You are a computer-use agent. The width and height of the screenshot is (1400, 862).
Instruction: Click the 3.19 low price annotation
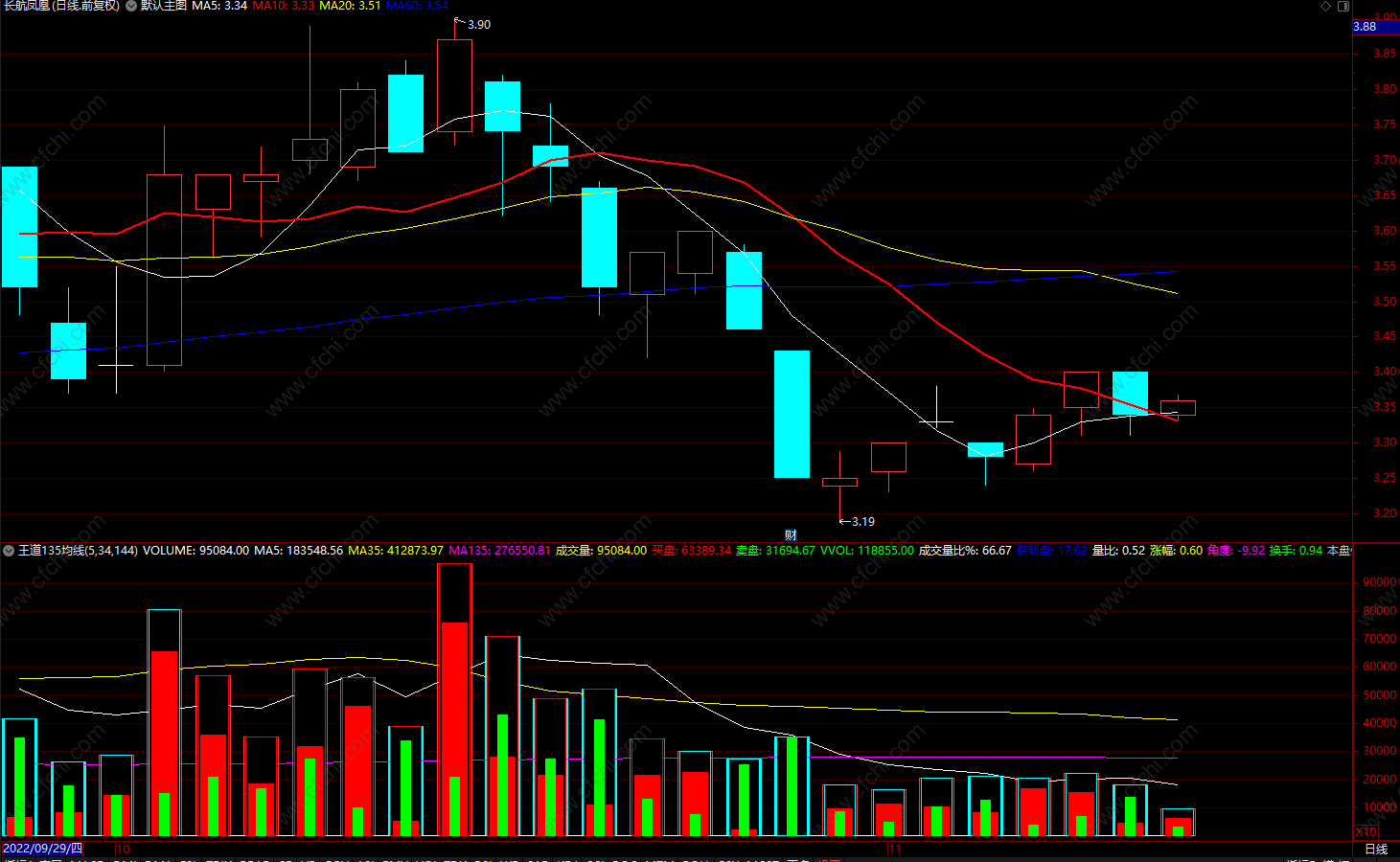point(862,522)
